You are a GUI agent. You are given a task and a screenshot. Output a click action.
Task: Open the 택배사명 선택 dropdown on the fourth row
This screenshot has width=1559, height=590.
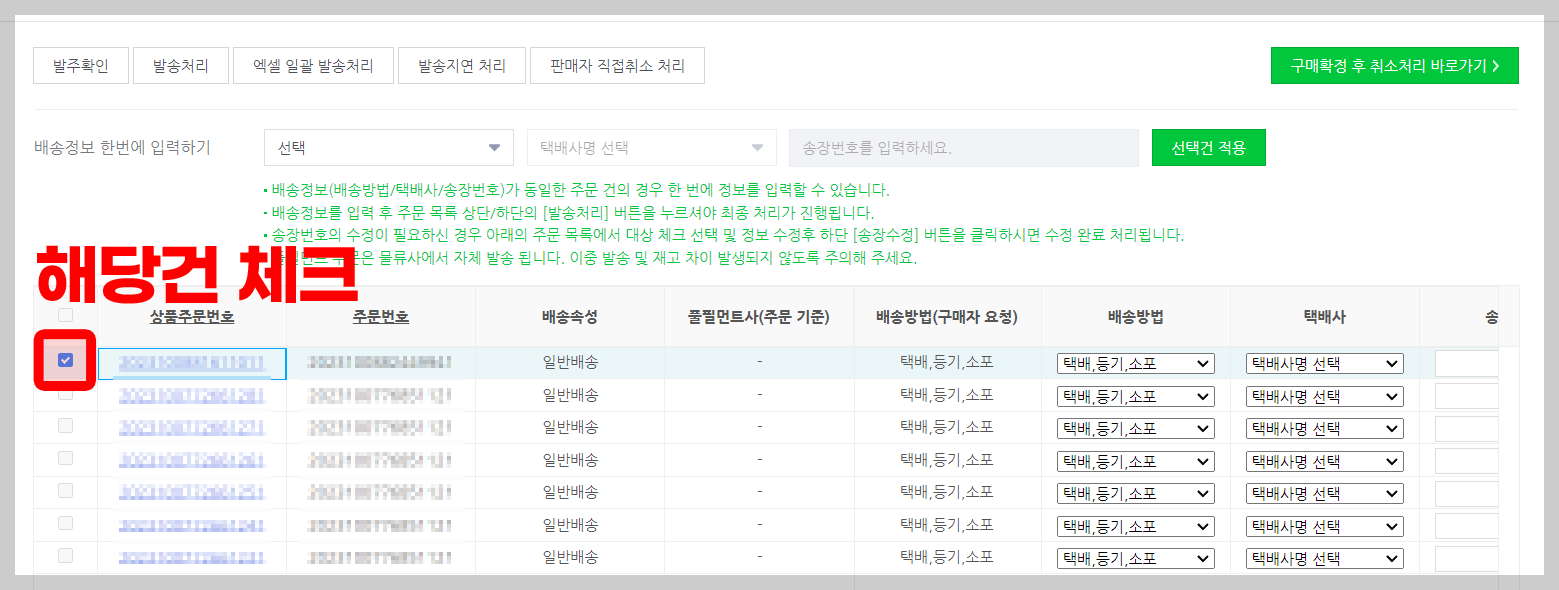[x=1323, y=460]
